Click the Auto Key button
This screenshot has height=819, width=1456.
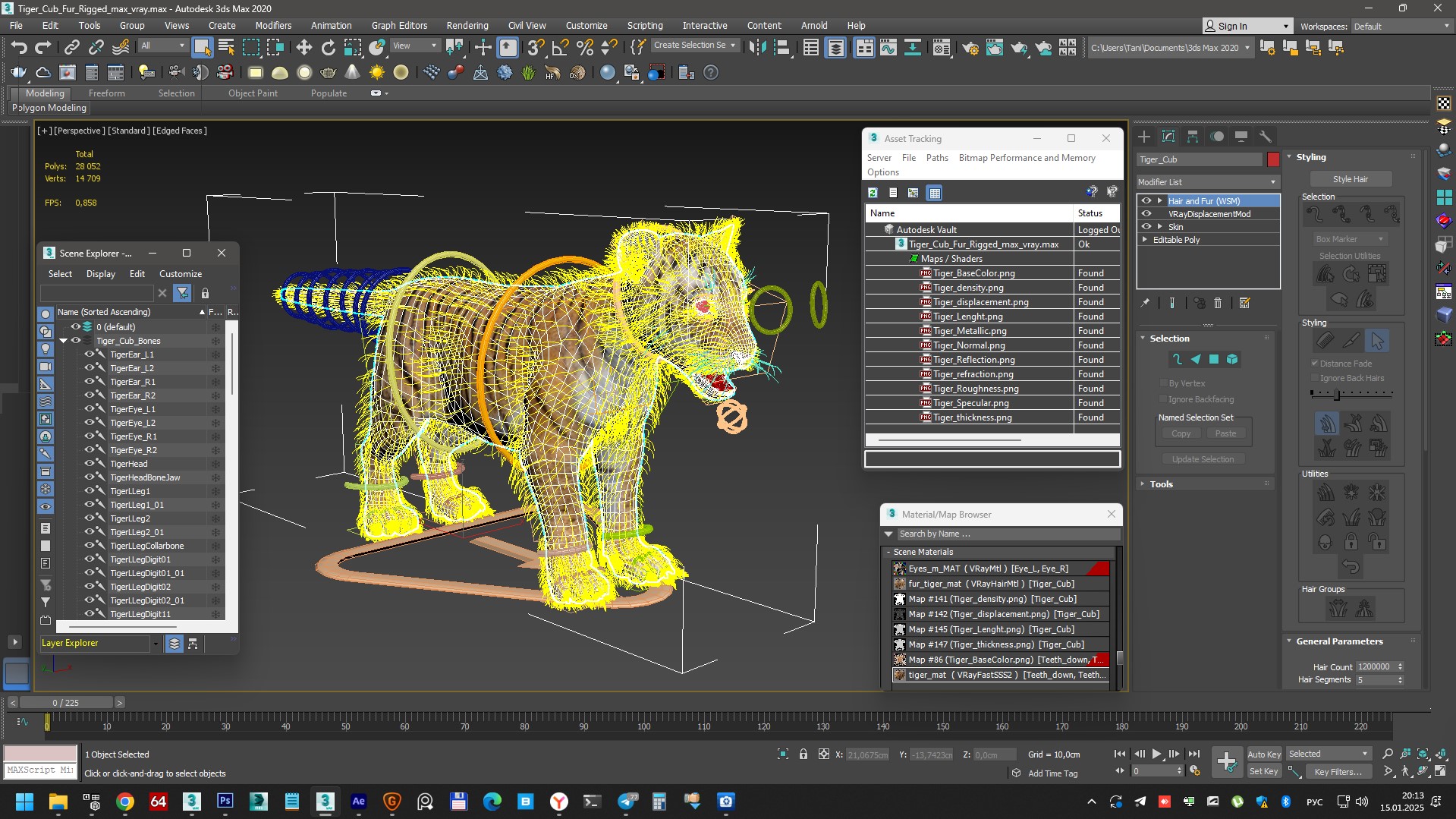1264,754
